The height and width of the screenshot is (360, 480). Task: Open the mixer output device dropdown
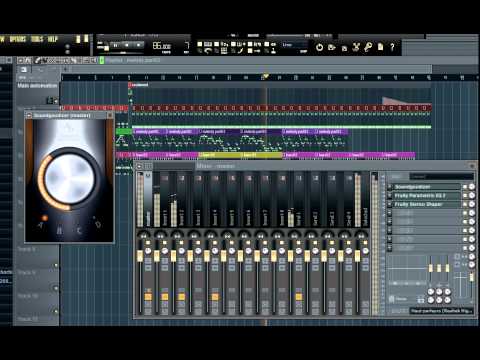click(442, 311)
